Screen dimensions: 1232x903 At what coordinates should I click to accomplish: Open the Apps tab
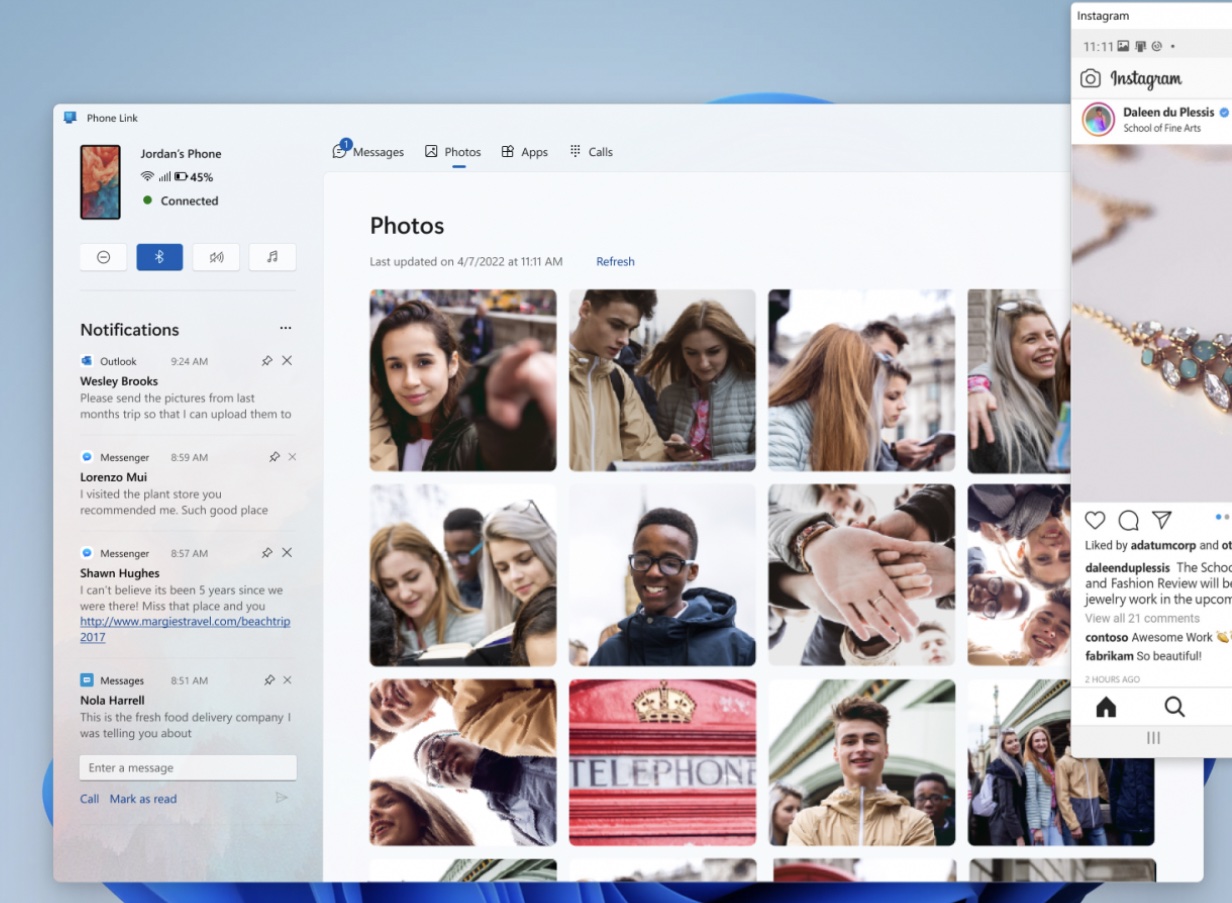pos(524,152)
